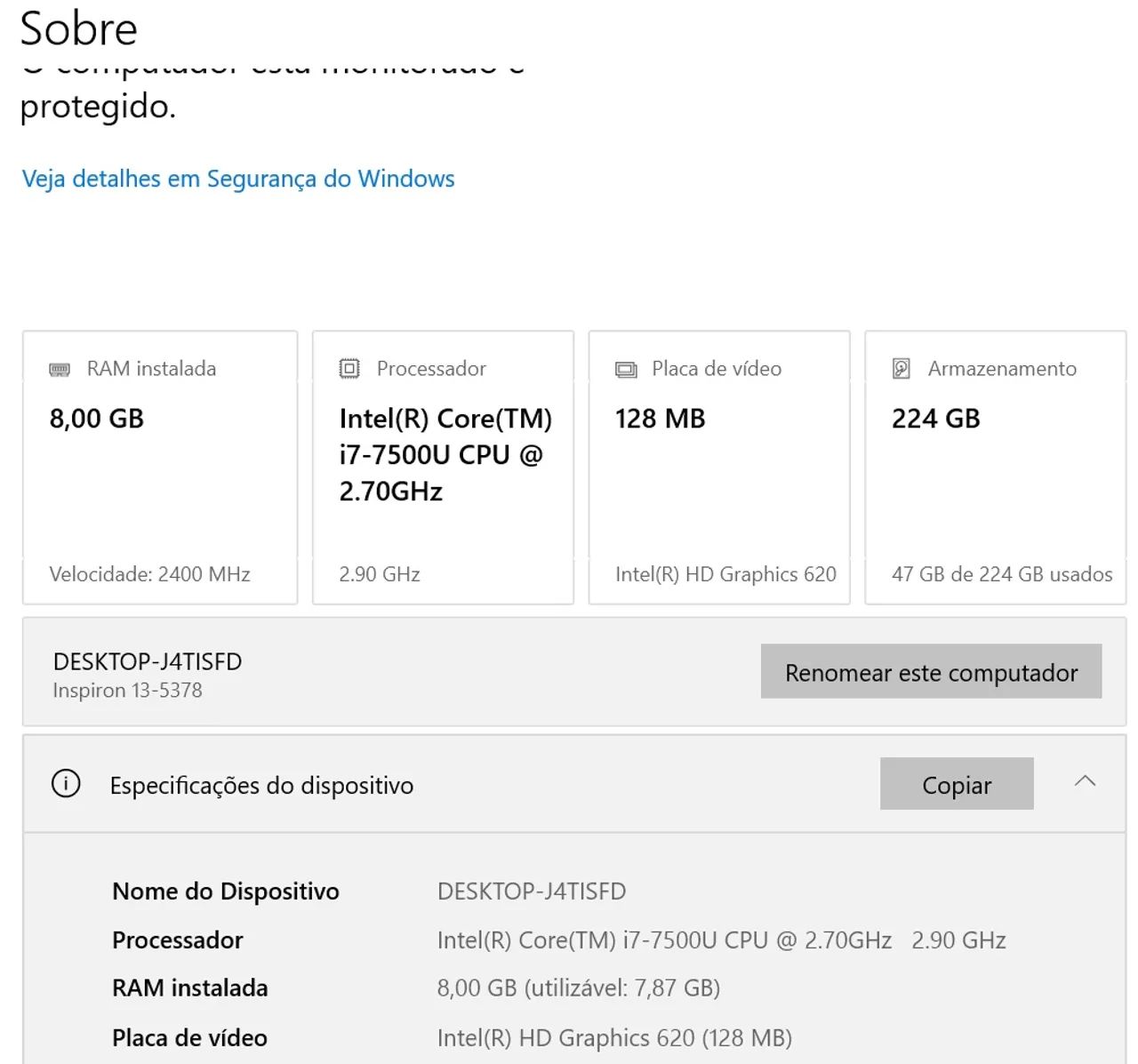Image resolution: width=1138 pixels, height=1064 pixels.
Task: Click the 128 MB video memory value
Action: (661, 419)
